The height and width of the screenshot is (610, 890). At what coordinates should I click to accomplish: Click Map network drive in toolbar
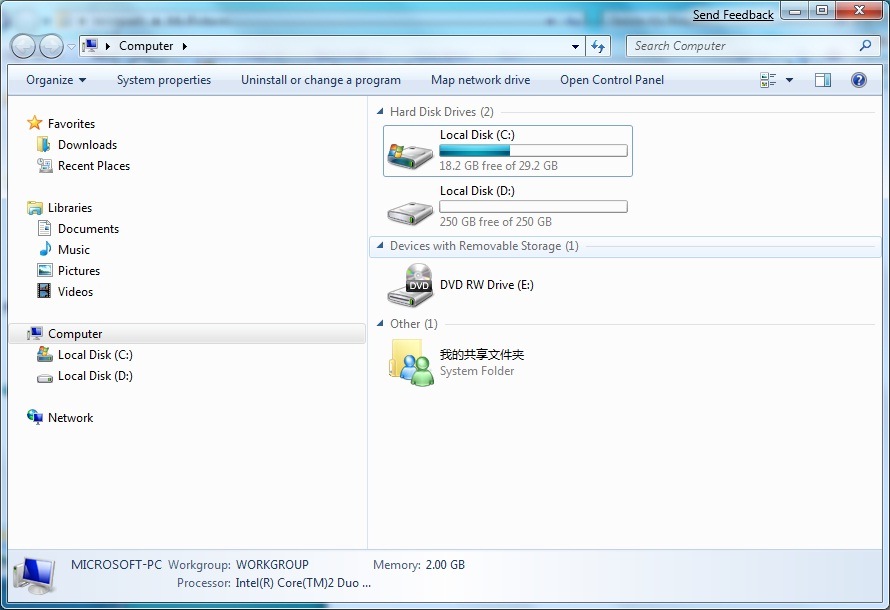coord(480,80)
